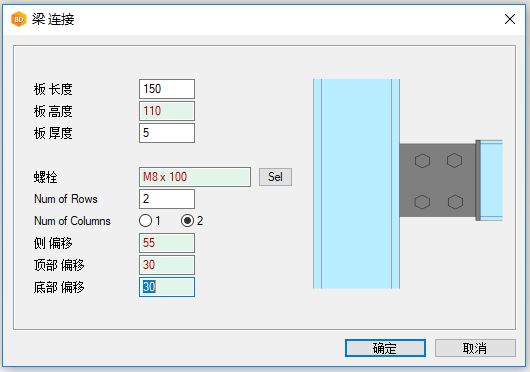Click the 侧 偏移 label

click(x=53, y=243)
